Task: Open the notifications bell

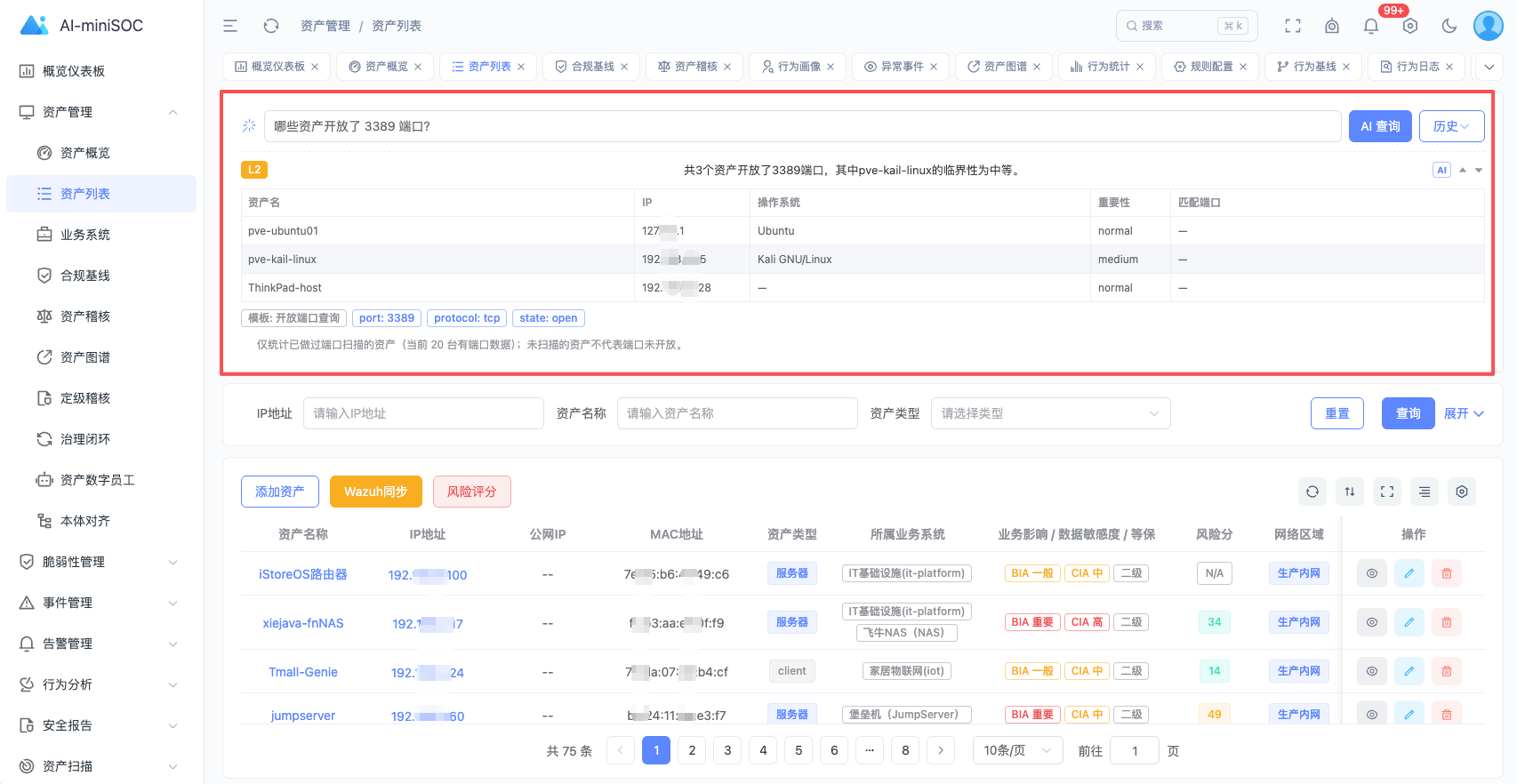Action: point(1371,26)
